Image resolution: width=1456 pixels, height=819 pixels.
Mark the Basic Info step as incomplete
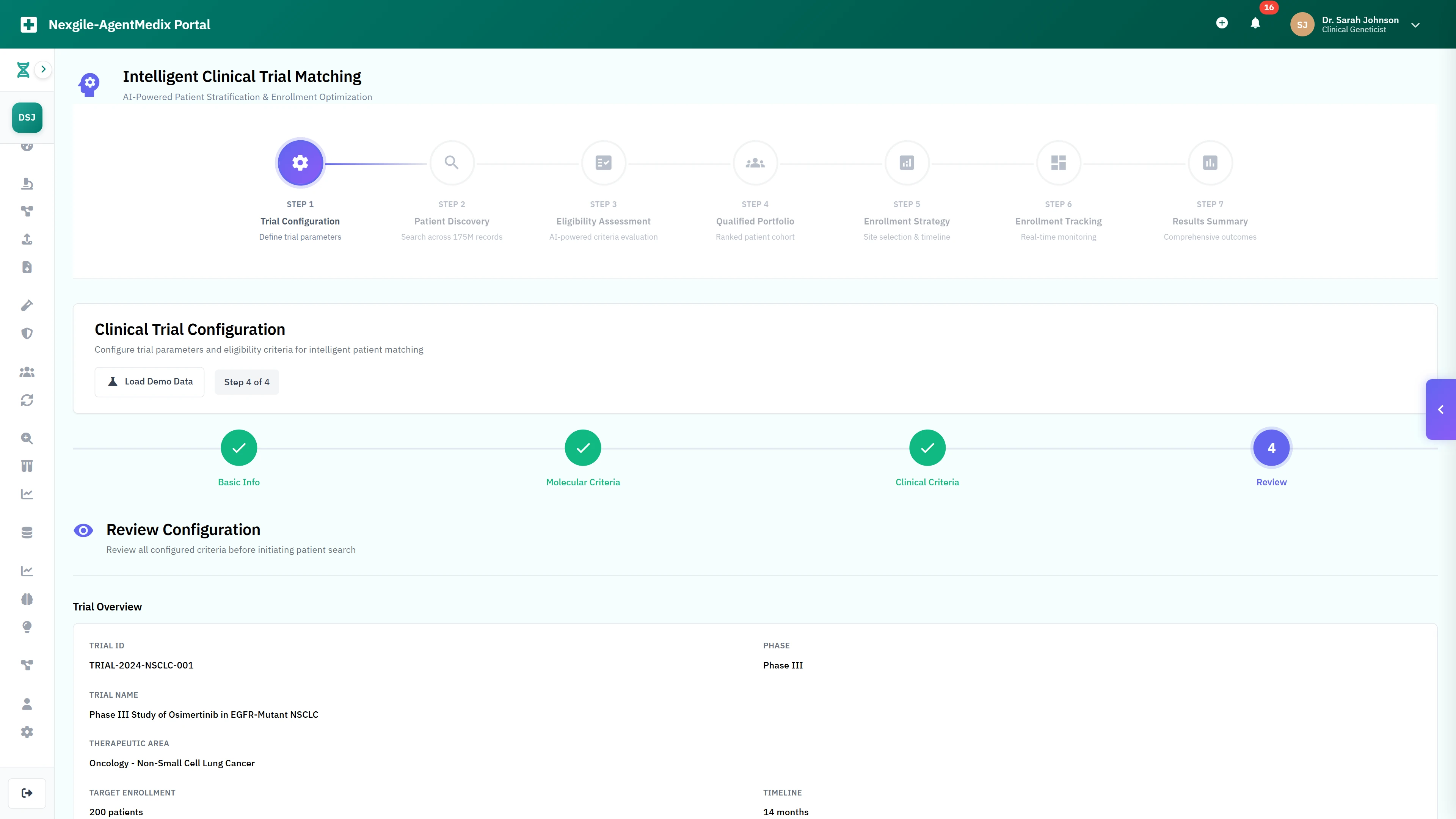[x=238, y=447]
